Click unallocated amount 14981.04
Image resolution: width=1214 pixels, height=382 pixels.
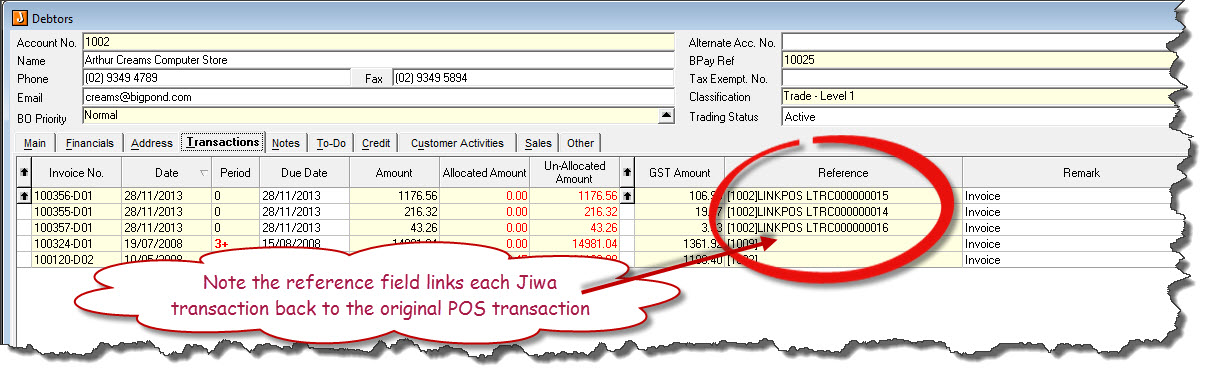click(x=575, y=244)
